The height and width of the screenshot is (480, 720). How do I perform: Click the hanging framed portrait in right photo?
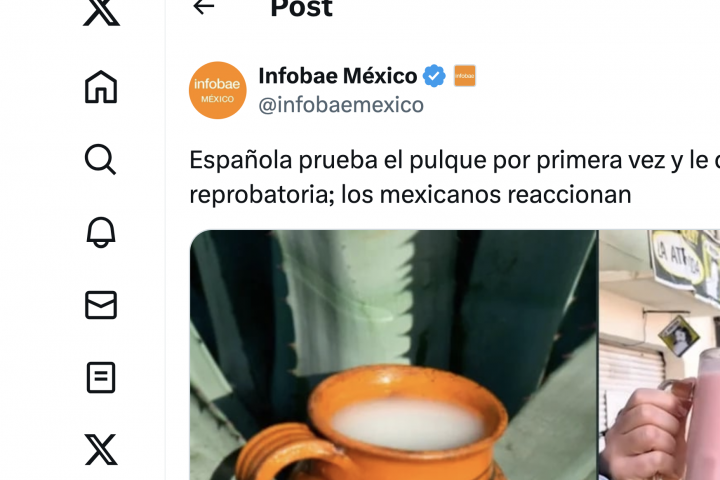point(679,336)
